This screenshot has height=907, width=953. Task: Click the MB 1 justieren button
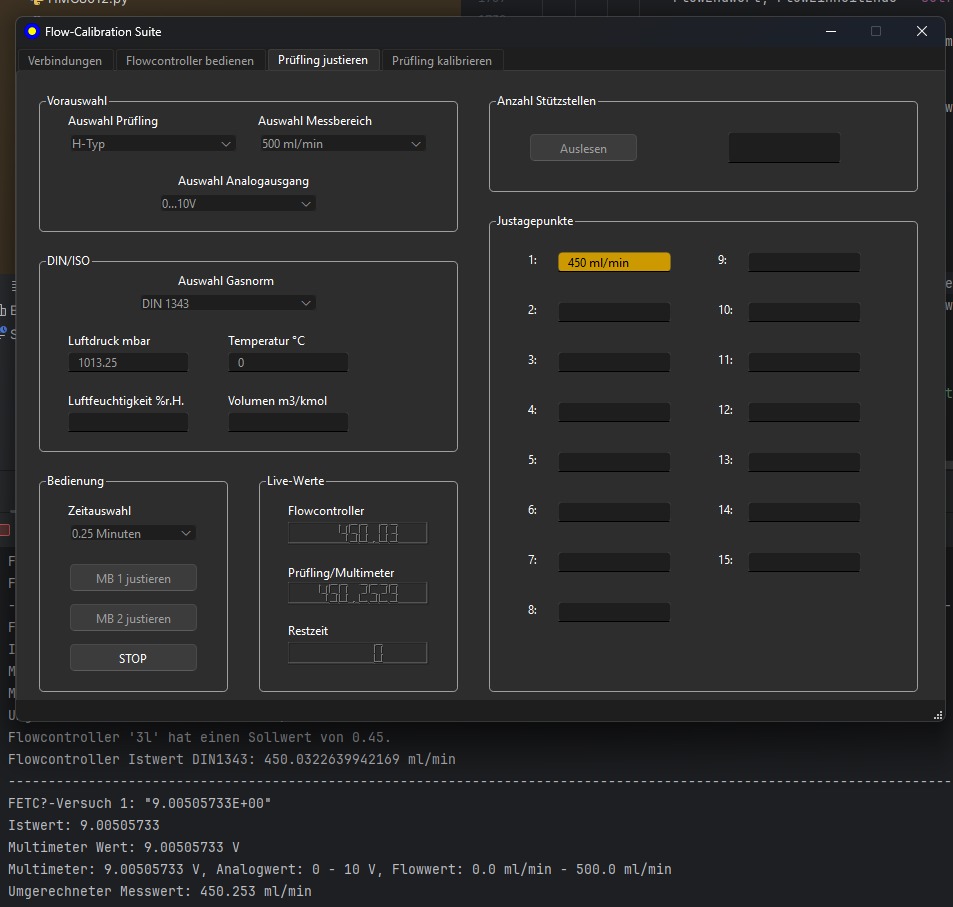click(x=133, y=578)
